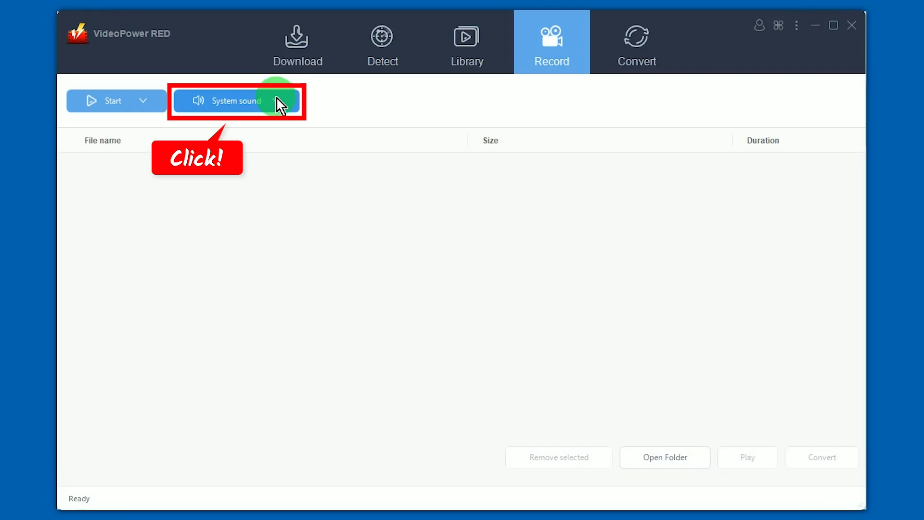Click the Remove selected button

558,457
